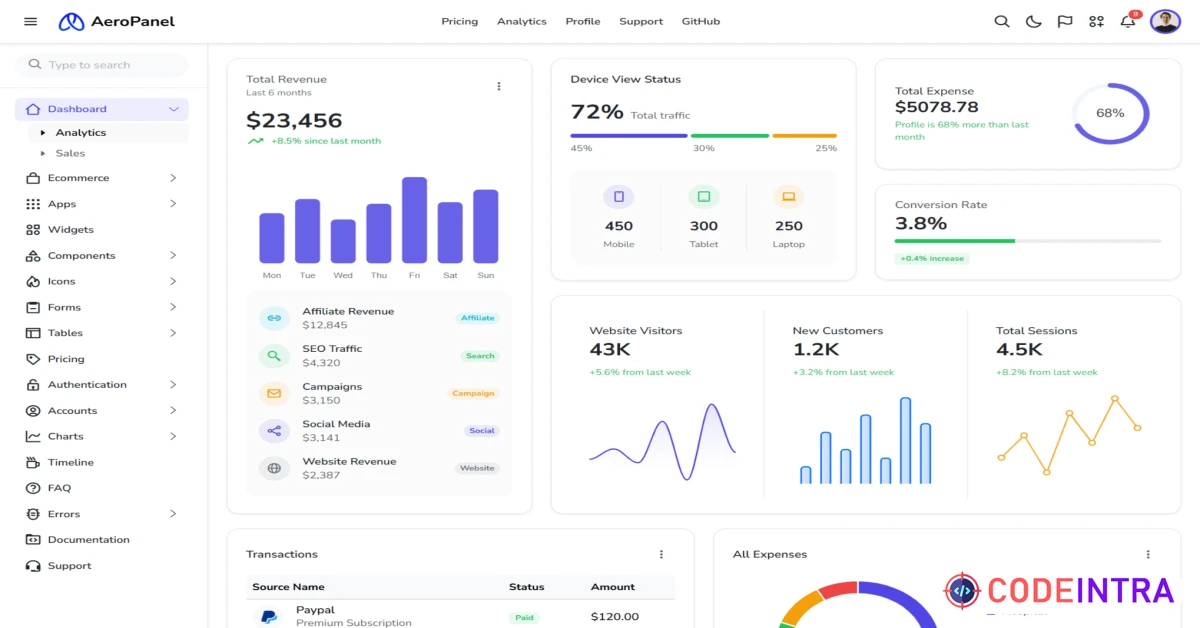This screenshot has height=628, width=1200.
Task: Open the Analytics top nav item
Action: pos(522,21)
